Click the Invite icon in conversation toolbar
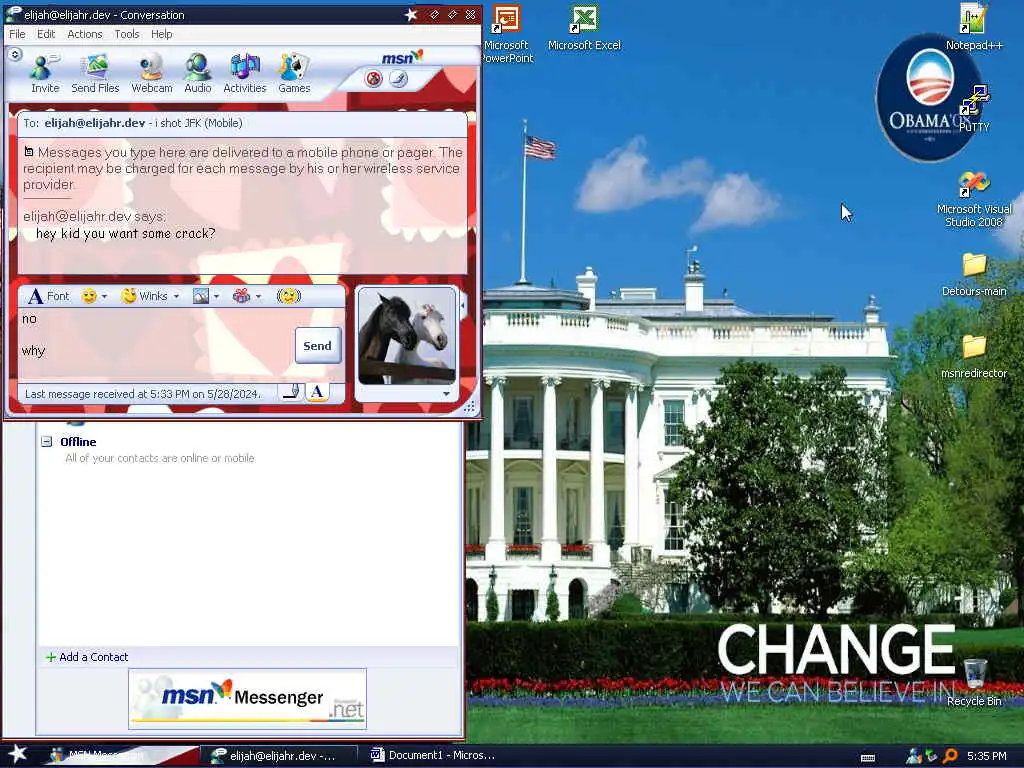This screenshot has width=1024, height=768. point(45,73)
